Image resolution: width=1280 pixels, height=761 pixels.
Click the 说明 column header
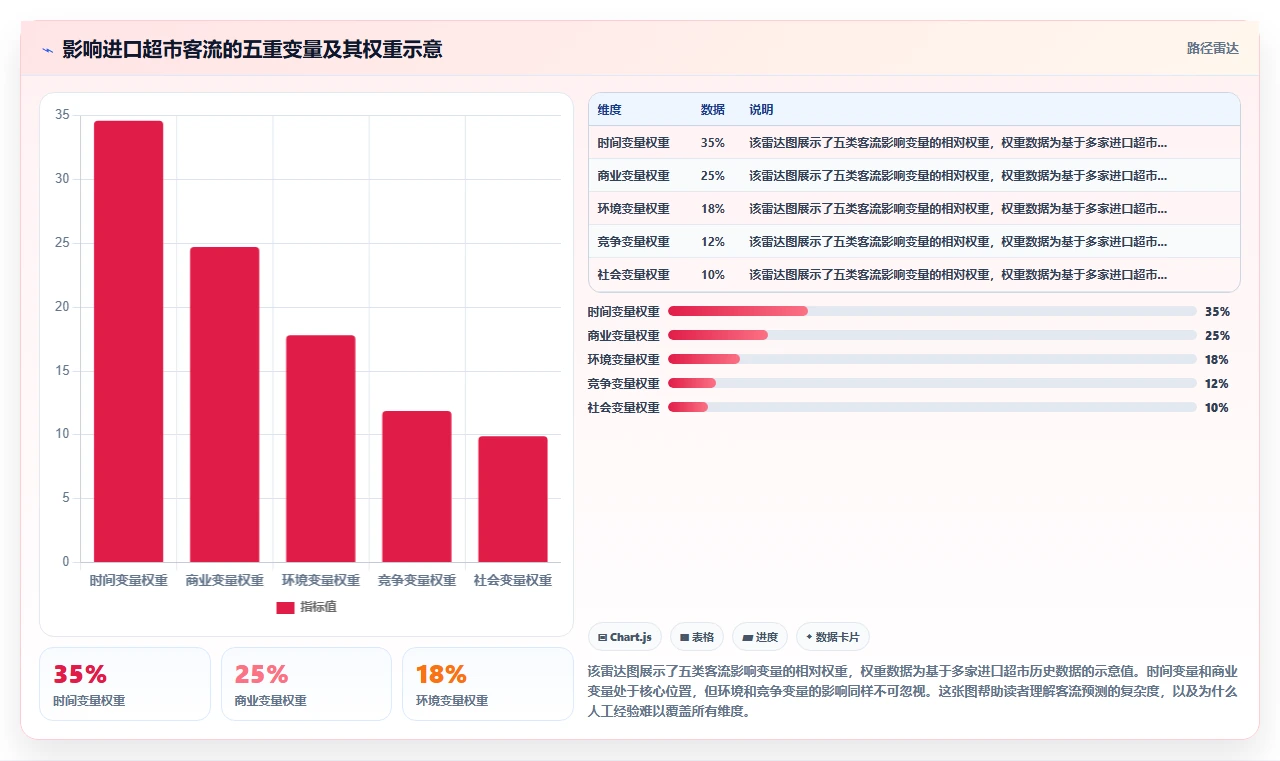[761, 110]
